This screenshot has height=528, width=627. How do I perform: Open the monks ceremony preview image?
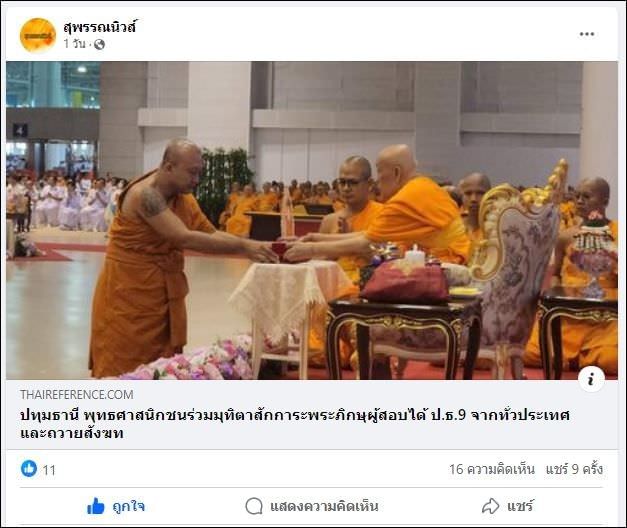coord(312,220)
